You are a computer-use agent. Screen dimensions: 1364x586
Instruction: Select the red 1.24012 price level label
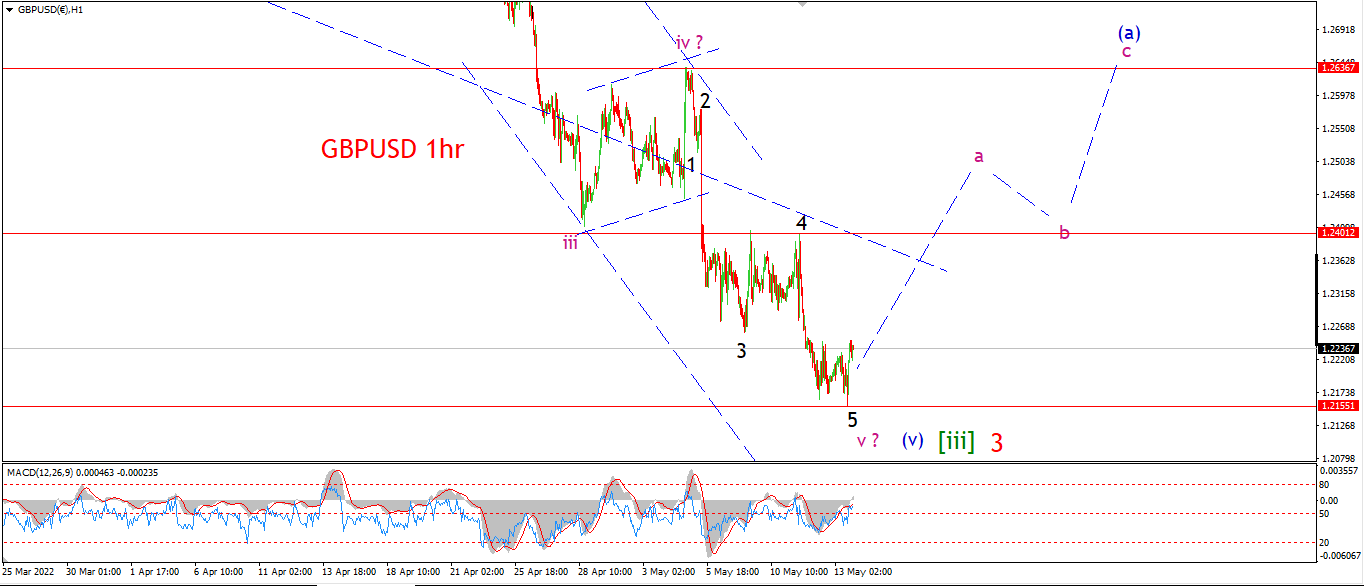pos(1338,232)
